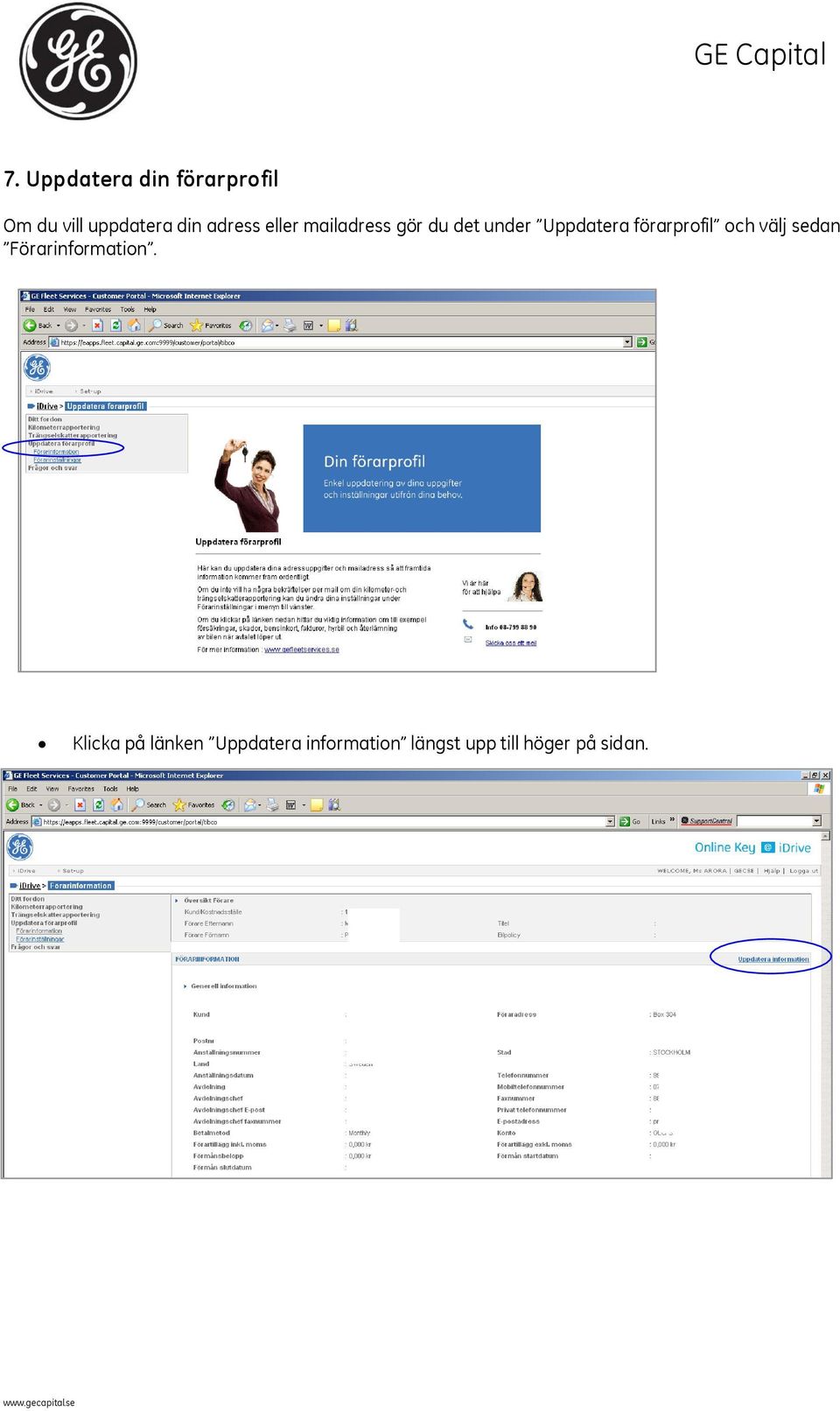Click Home icon in lower browser window
The width and height of the screenshot is (840, 1411).
117,805
